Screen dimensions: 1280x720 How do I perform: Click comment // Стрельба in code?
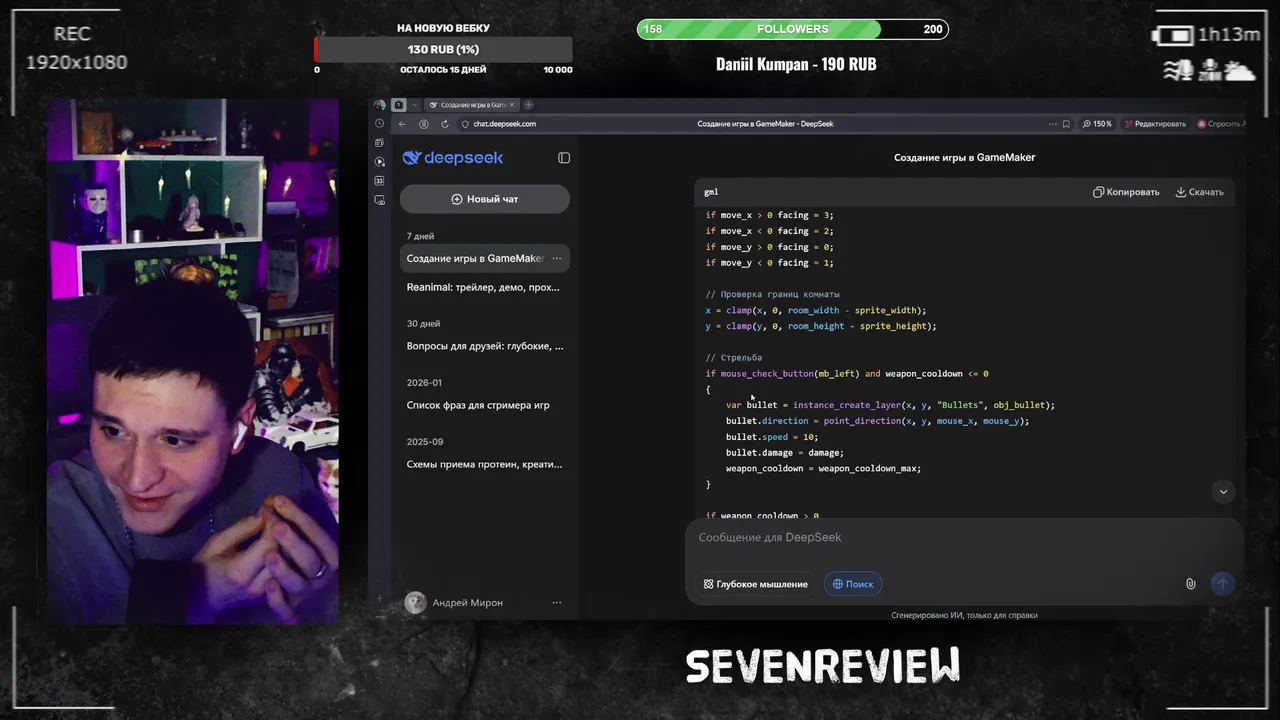734,357
